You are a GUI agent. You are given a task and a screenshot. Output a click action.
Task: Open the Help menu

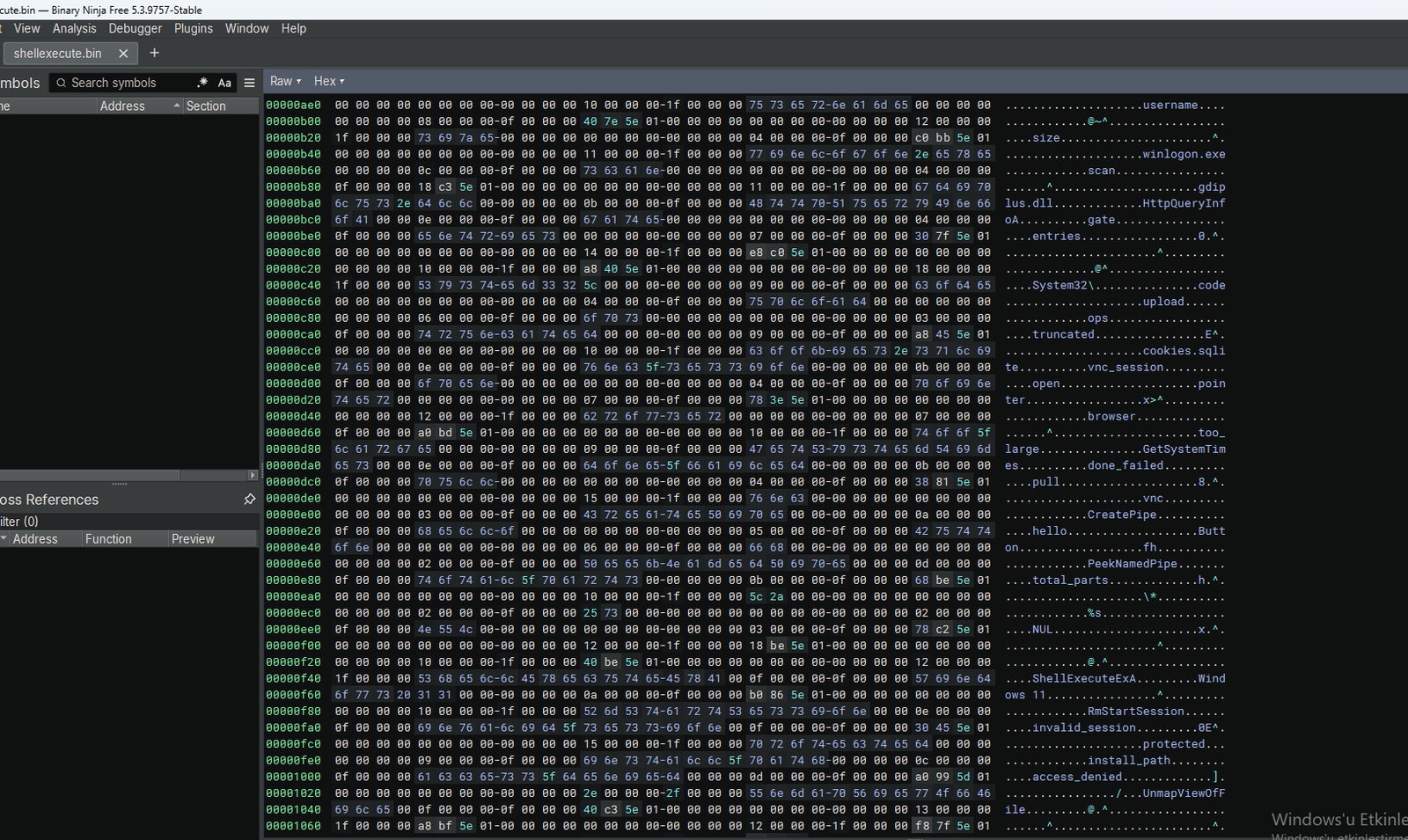pos(294,28)
